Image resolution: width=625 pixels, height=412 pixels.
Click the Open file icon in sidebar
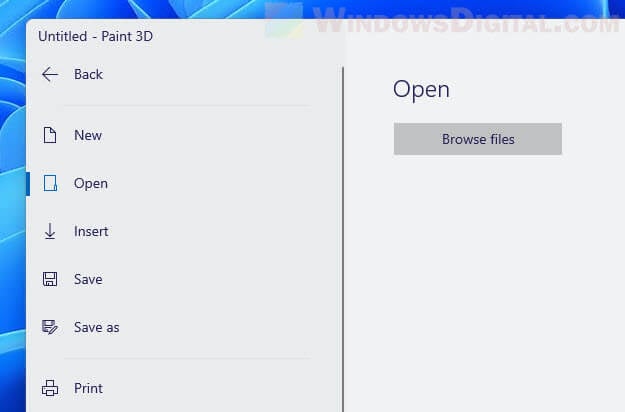pyautogui.click(x=50, y=183)
